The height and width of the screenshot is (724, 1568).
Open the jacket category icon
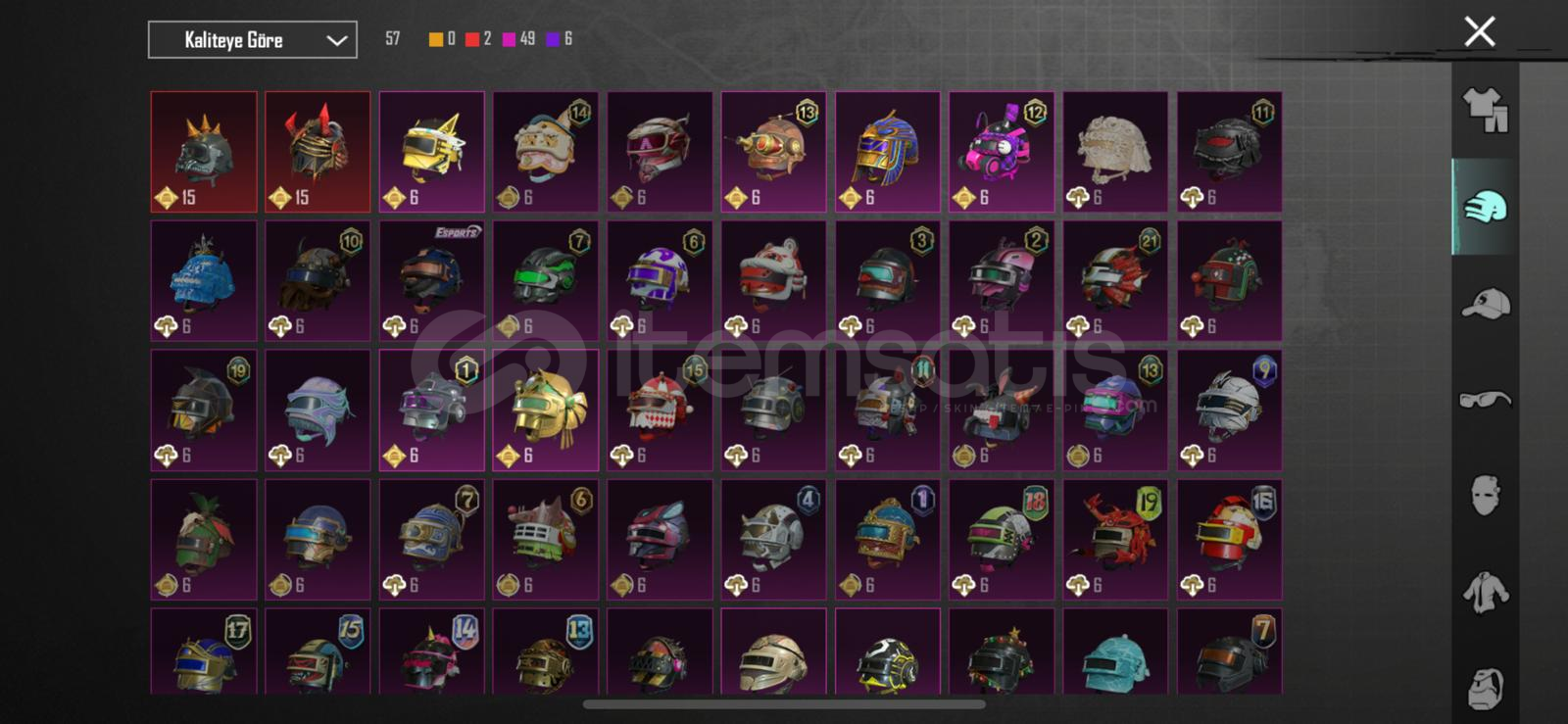click(x=1485, y=592)
